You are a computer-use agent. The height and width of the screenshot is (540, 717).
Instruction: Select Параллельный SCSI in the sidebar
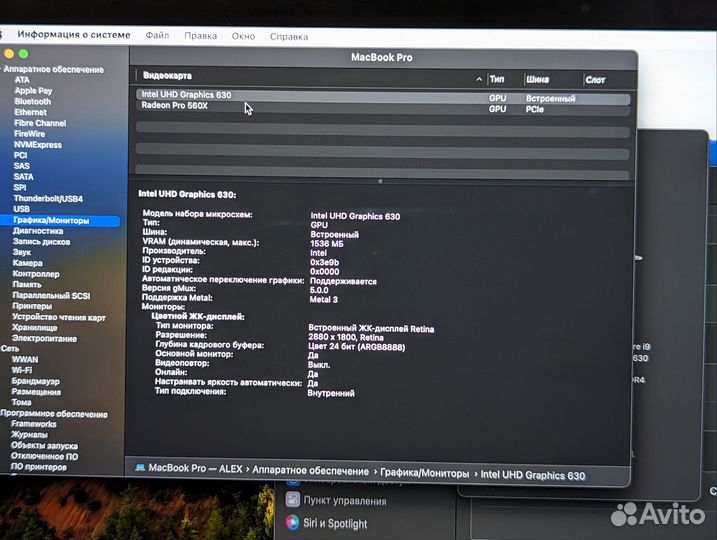pyautogui.click(x=51, y=295)
